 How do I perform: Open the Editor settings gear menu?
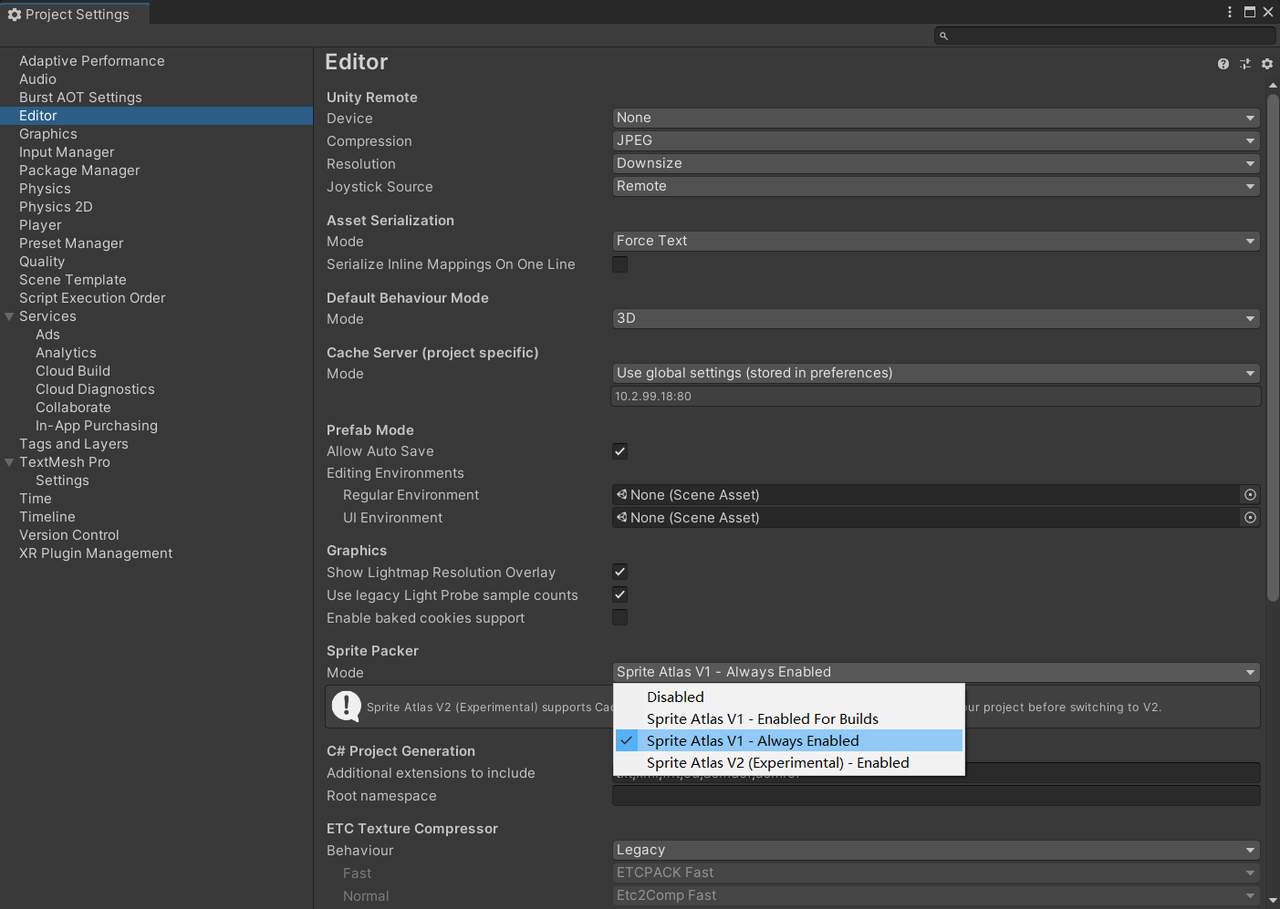tap(1267, 63)
